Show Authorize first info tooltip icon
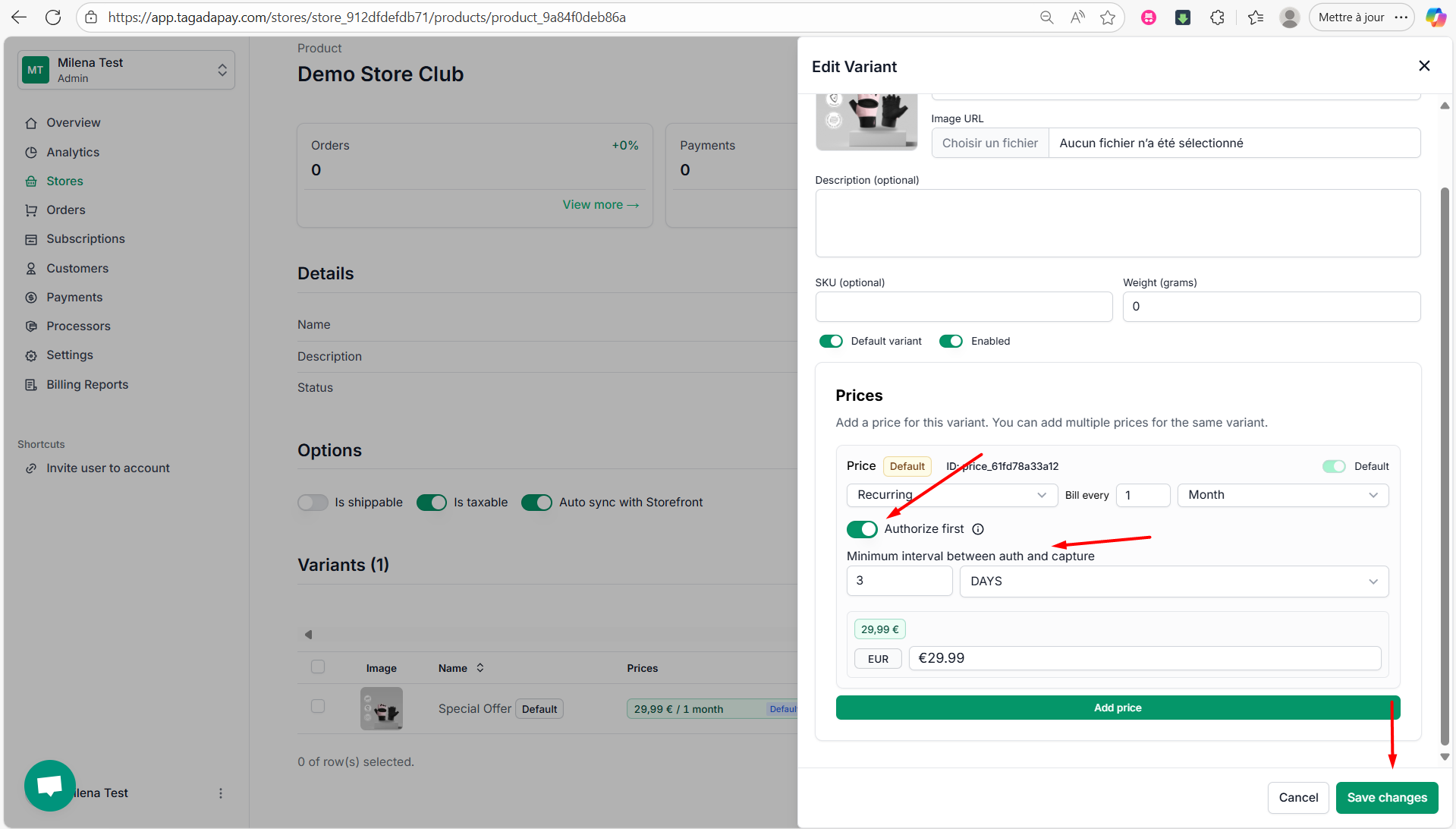This screenshot has height=829, width=1456. (978, 529)
